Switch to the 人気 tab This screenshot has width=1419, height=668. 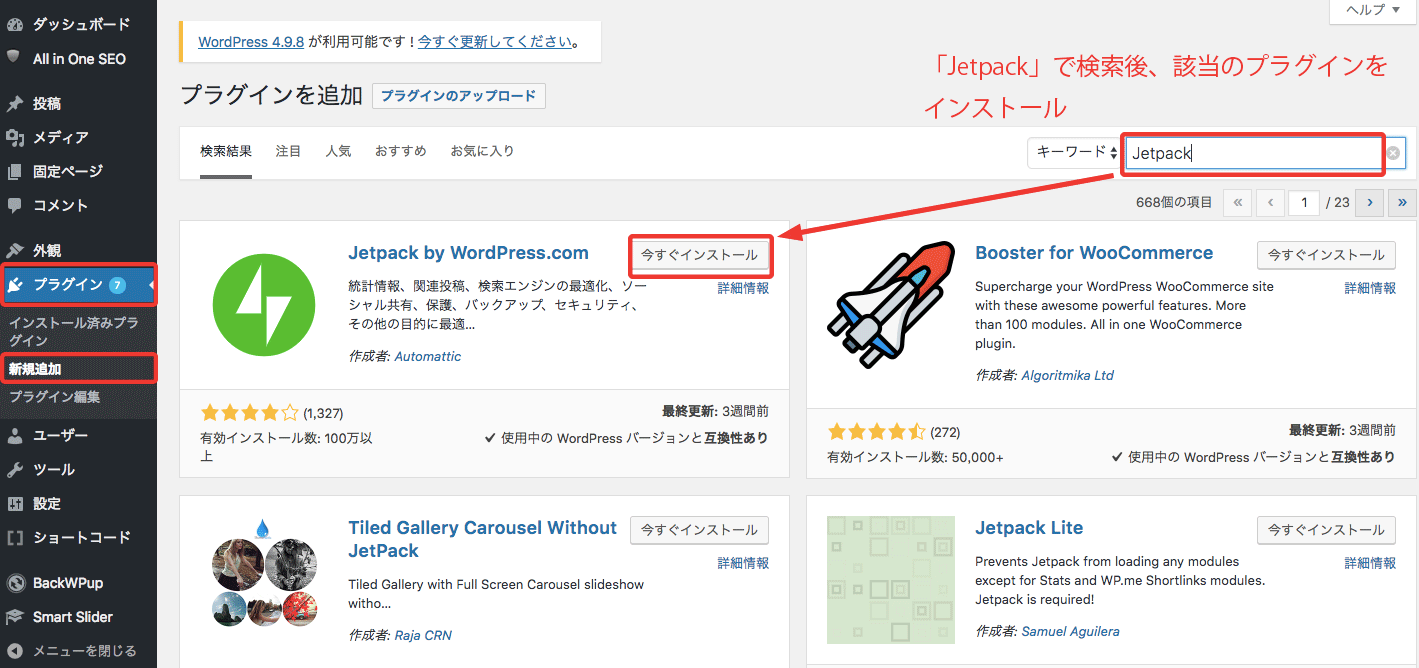(x=338, y=151)
